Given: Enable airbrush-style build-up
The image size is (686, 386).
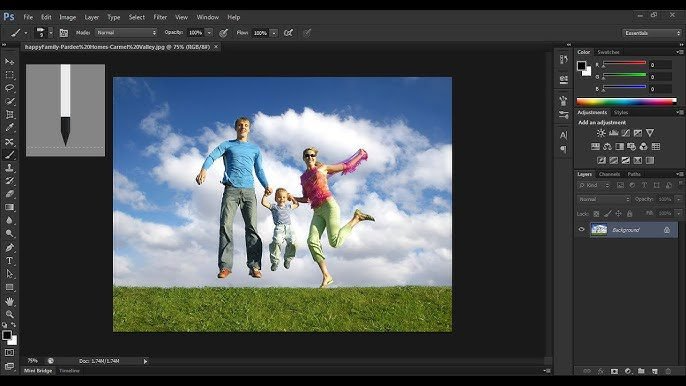Looking at the screenshot, I should (x=288, y=33).
